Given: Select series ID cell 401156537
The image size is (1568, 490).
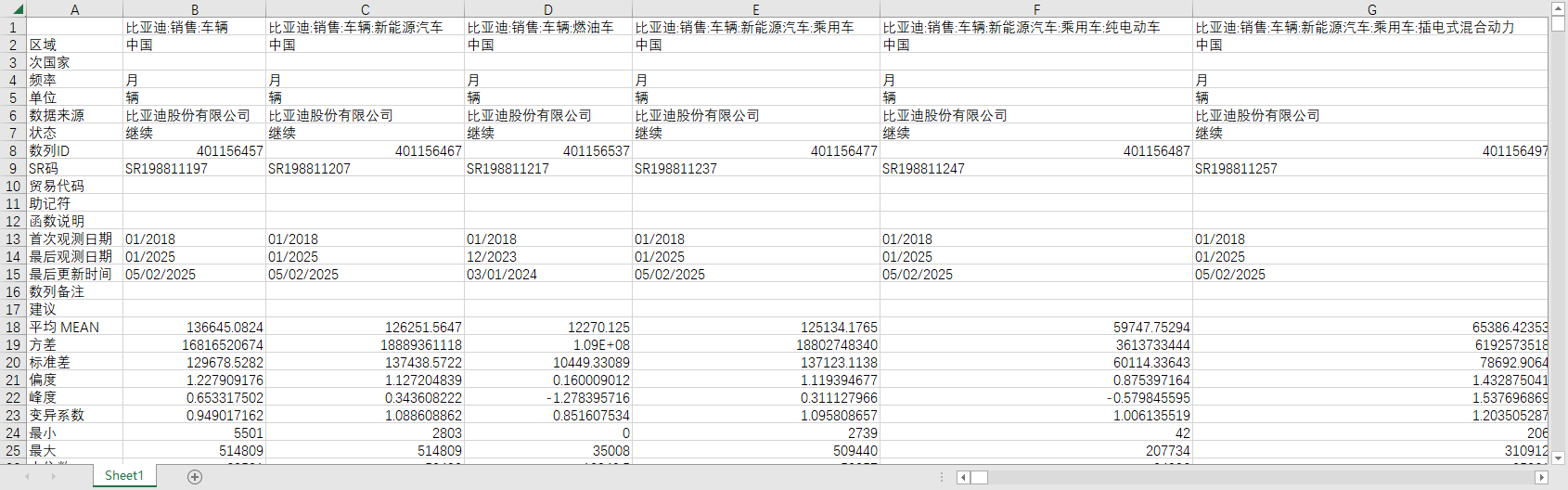Looking at the screenshot, I should [x=548, y=150].
